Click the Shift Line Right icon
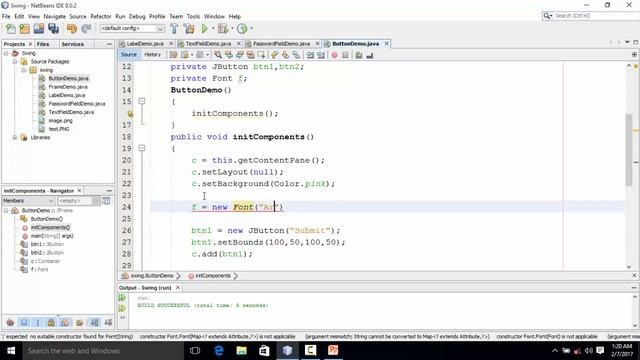This screenshot has width=640, height=360. pos(320,55)
